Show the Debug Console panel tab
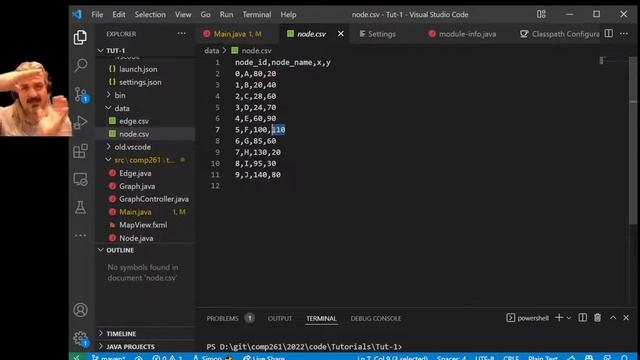 point(376,318)
